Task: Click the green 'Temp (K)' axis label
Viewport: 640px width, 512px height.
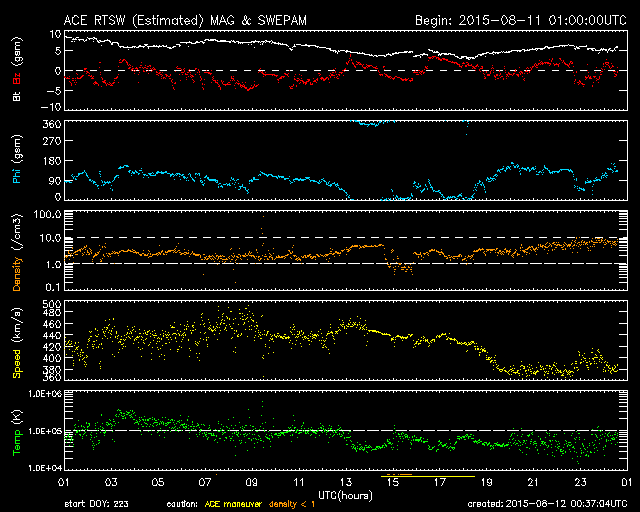Action: pos(17,433)
